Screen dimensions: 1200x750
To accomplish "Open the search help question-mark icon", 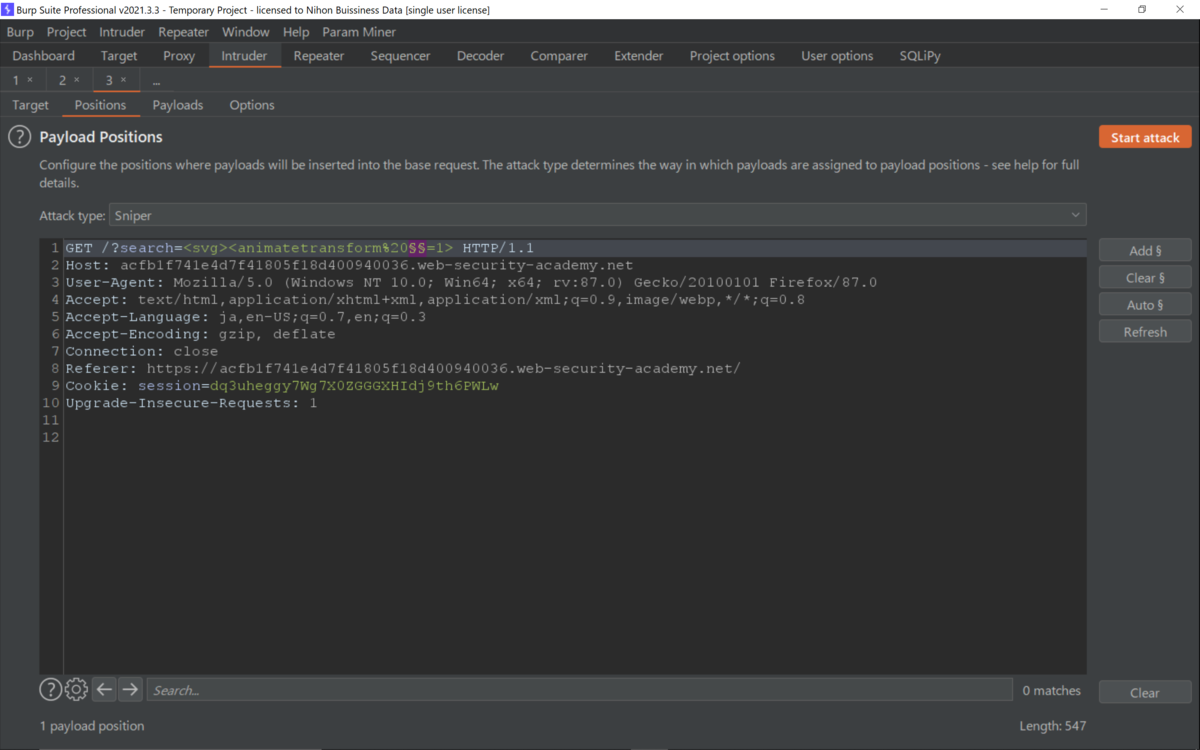I will [50, 689].
